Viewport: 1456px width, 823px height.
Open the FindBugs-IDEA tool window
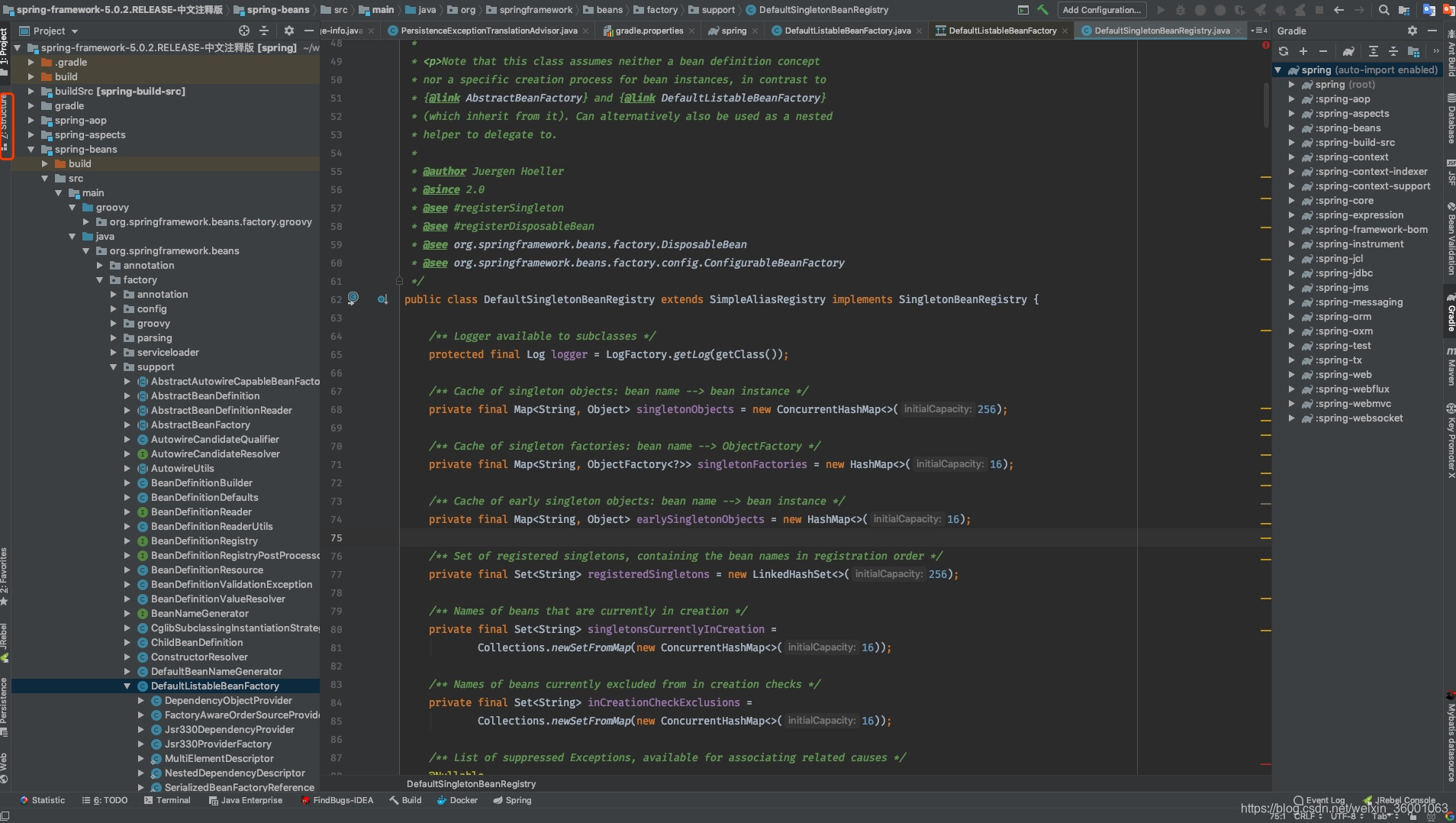337,800
